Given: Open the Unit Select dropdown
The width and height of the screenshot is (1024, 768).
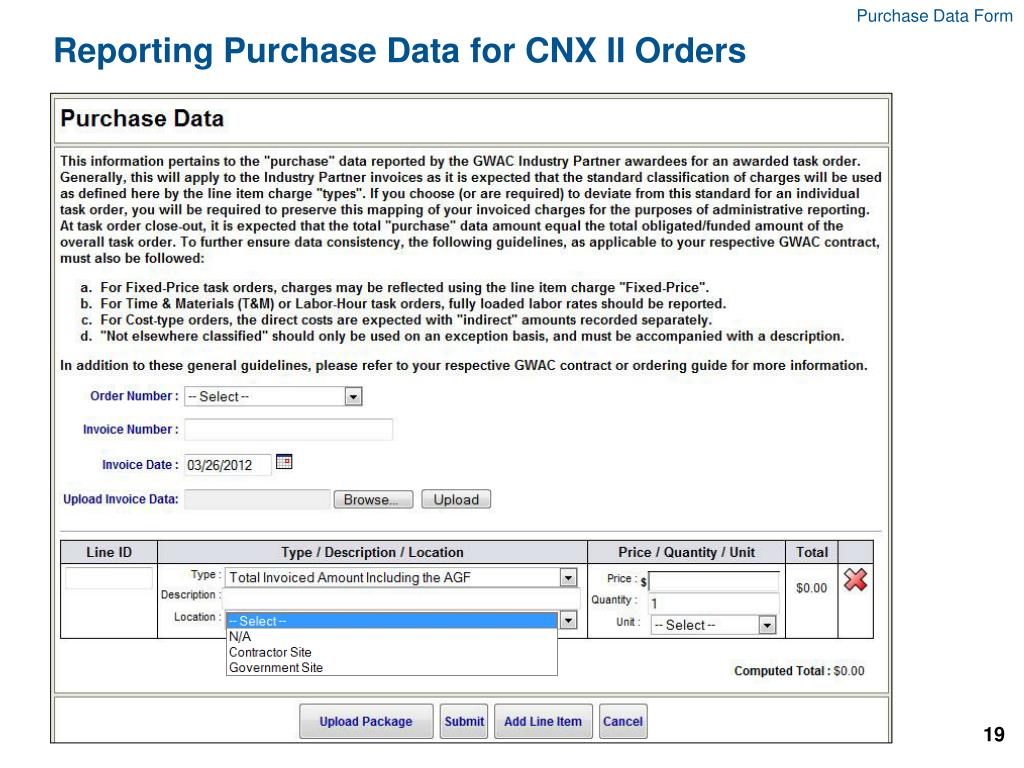Looking at the screenshot, I should pos(713,625).
